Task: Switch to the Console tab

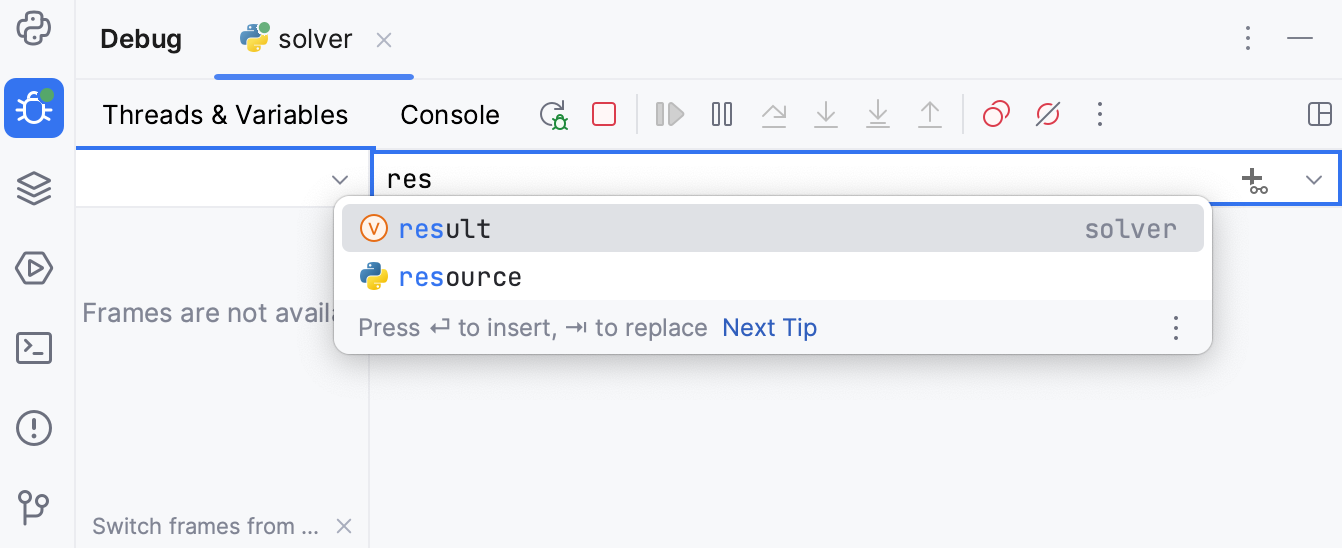Action: (450, 115)
